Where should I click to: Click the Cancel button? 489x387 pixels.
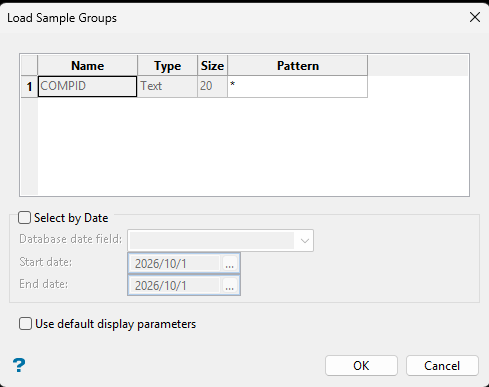coord(442,366)
